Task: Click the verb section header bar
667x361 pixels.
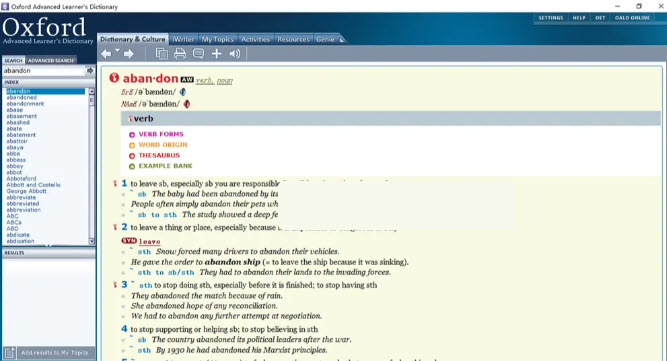Action: (390, 119)
